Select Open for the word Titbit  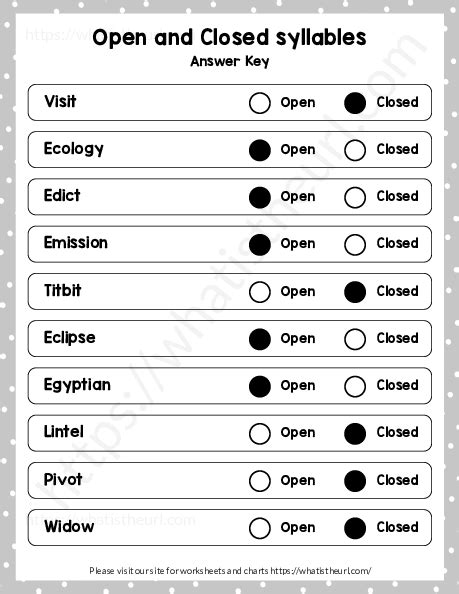(260, 292)
